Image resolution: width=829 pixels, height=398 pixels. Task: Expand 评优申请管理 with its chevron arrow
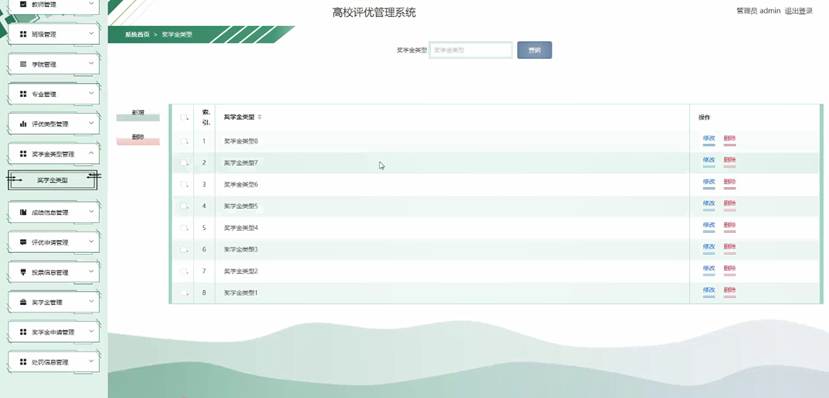click(x=91, y=242)
